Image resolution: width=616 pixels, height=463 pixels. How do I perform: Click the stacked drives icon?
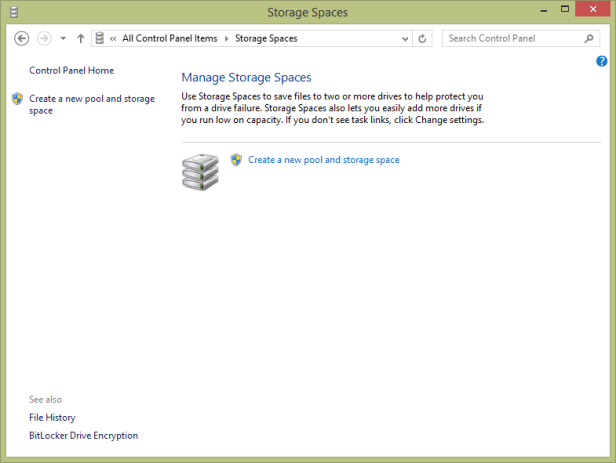200,171
